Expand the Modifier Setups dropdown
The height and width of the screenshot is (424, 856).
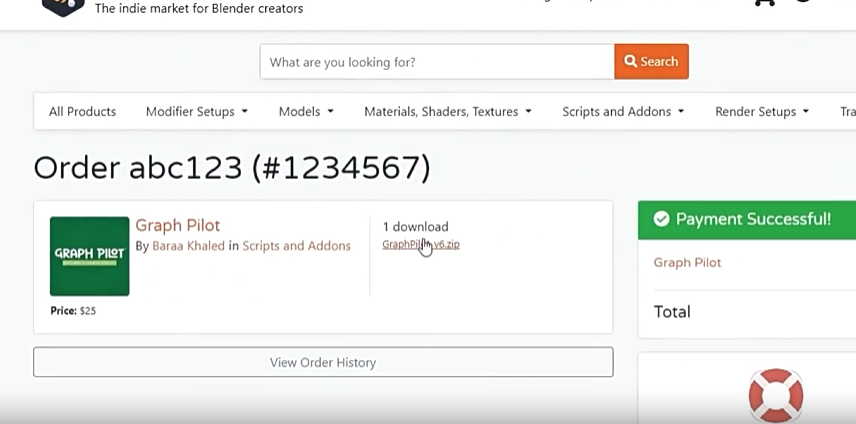tap(196, 111)
